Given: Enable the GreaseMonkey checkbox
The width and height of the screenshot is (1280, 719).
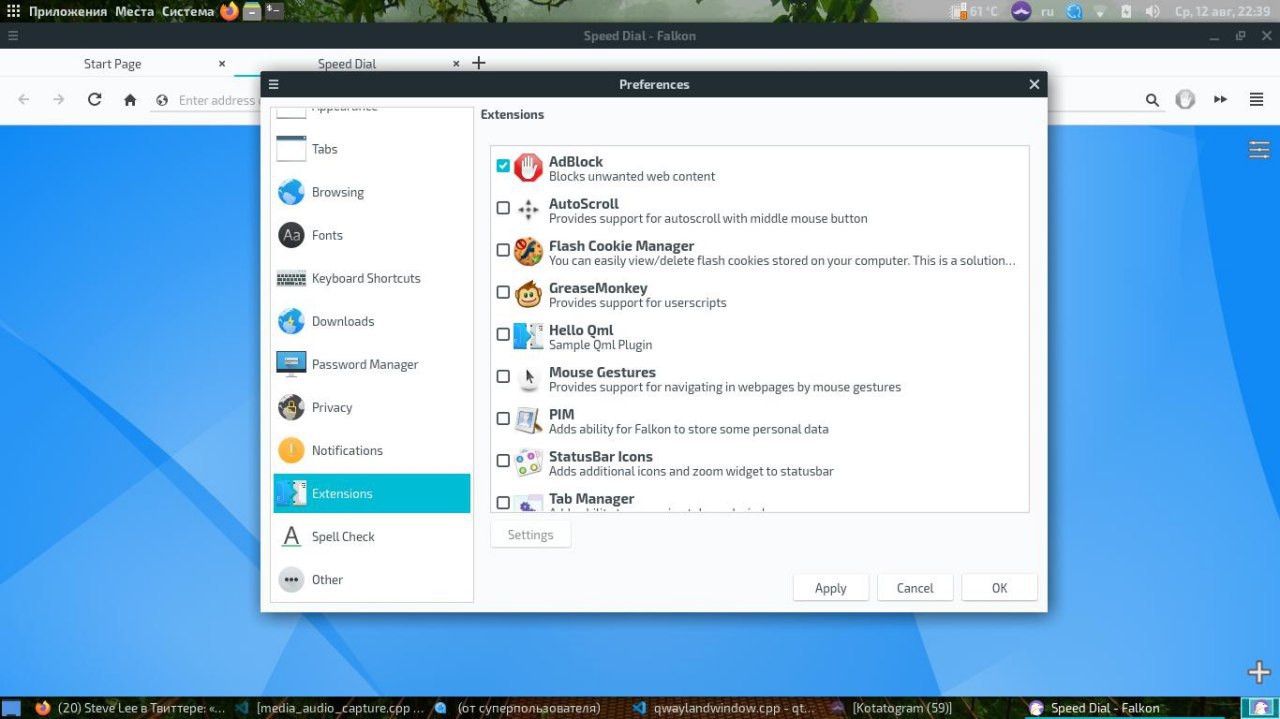Looking at the screenshot, I should tap(503, 292).
